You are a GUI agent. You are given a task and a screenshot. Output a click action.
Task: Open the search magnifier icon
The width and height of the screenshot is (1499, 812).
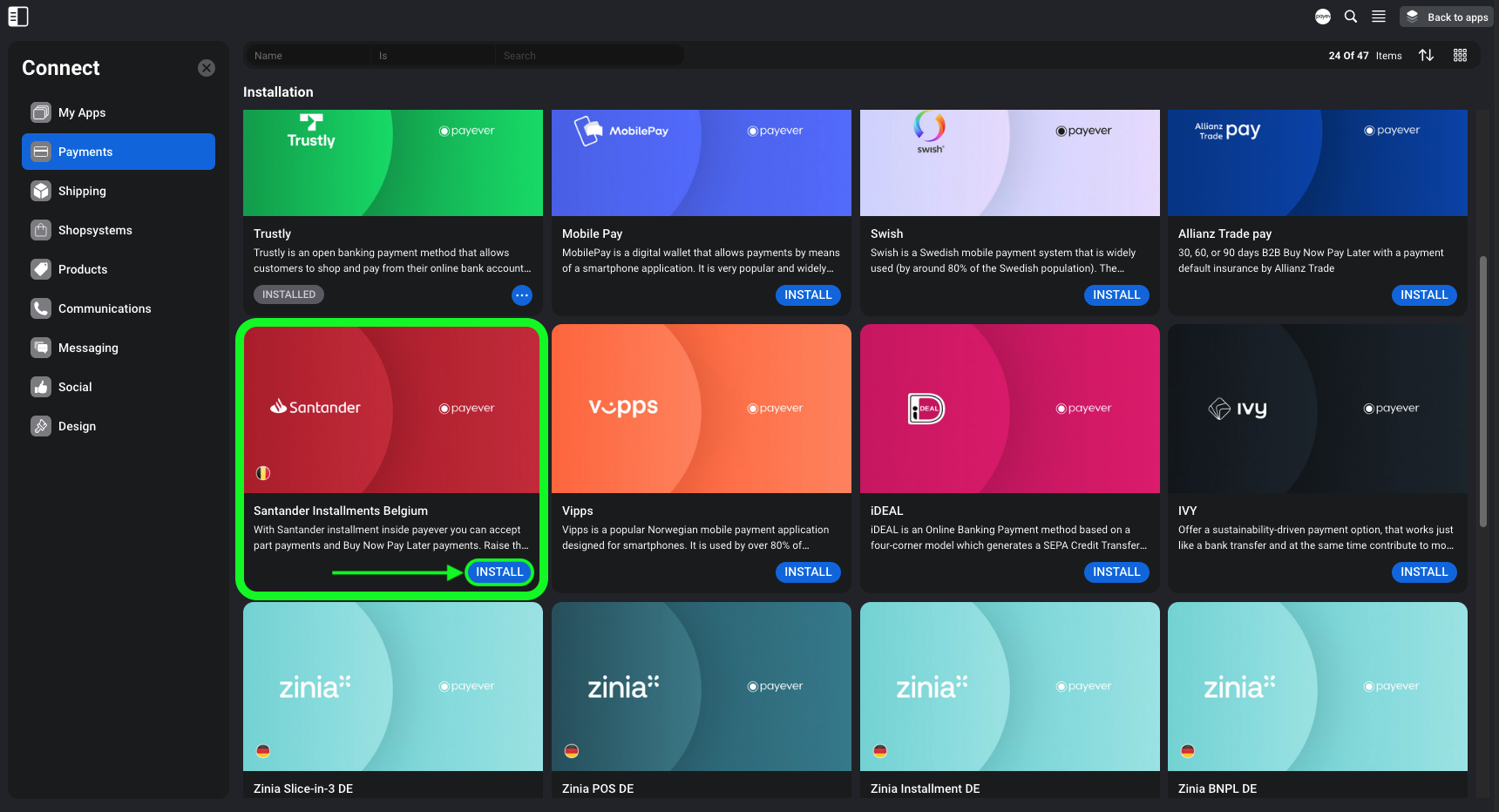(1351, 17)
